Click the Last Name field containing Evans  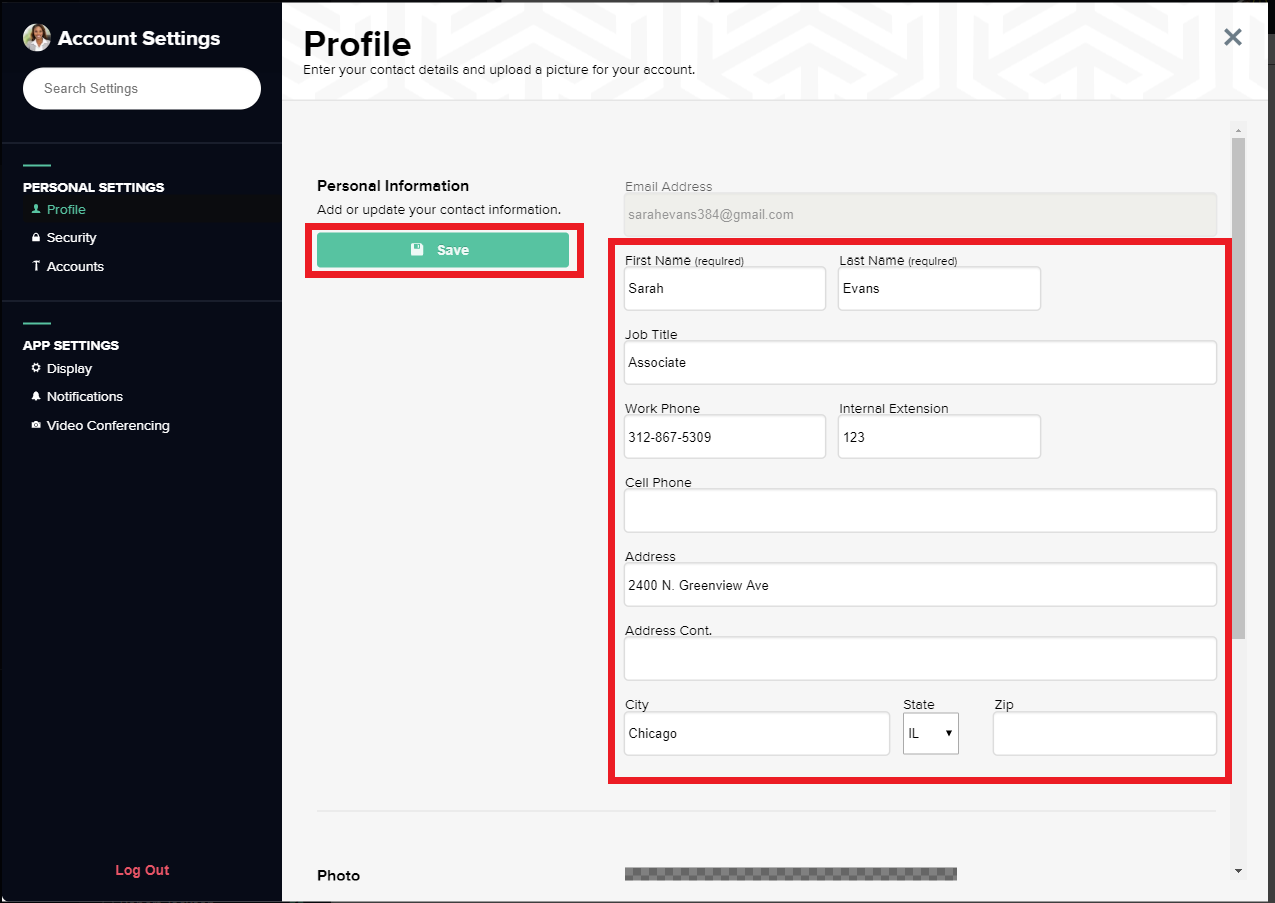tap(939, 288)
